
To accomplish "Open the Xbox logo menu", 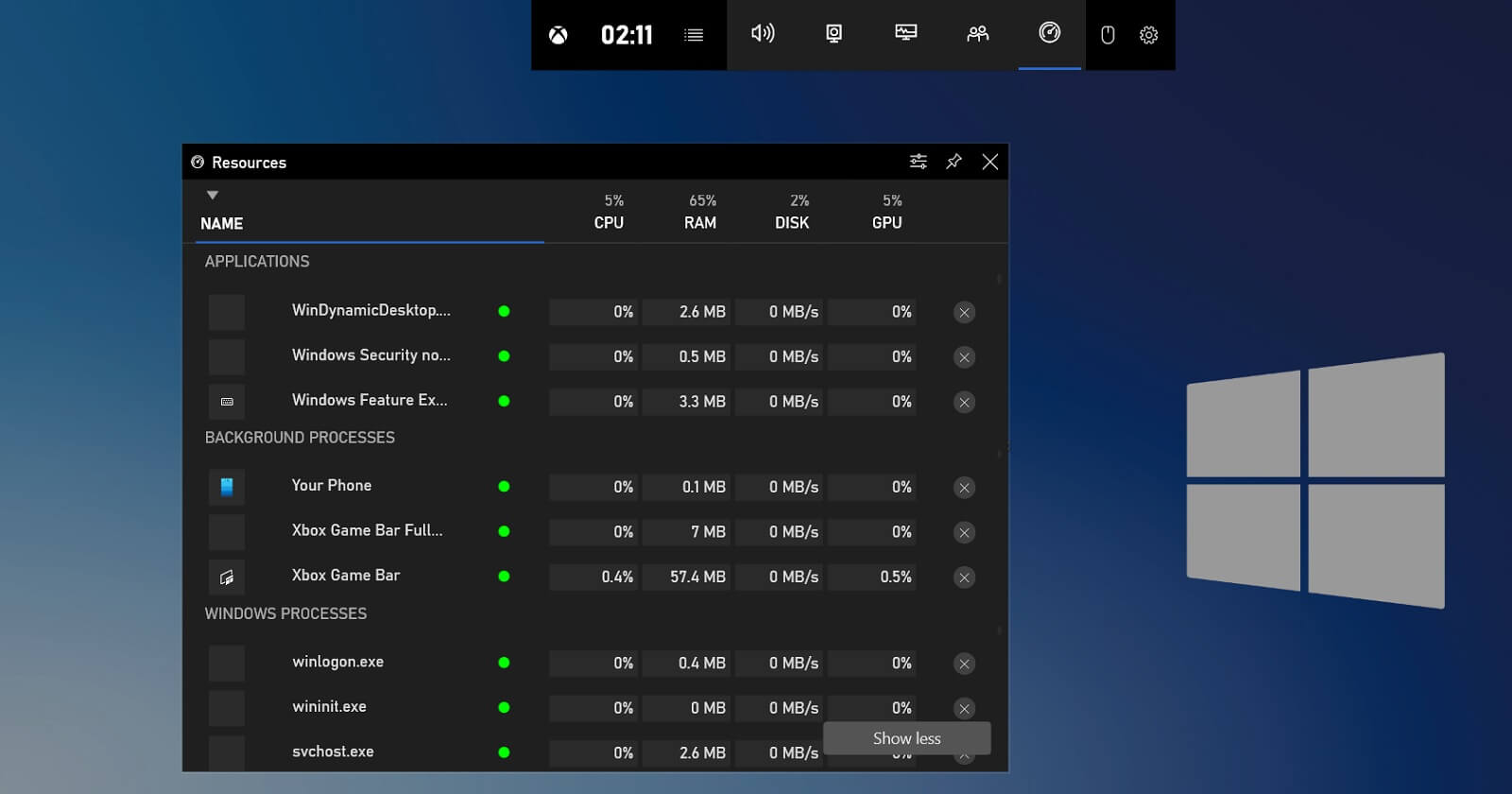I will 558,36.
